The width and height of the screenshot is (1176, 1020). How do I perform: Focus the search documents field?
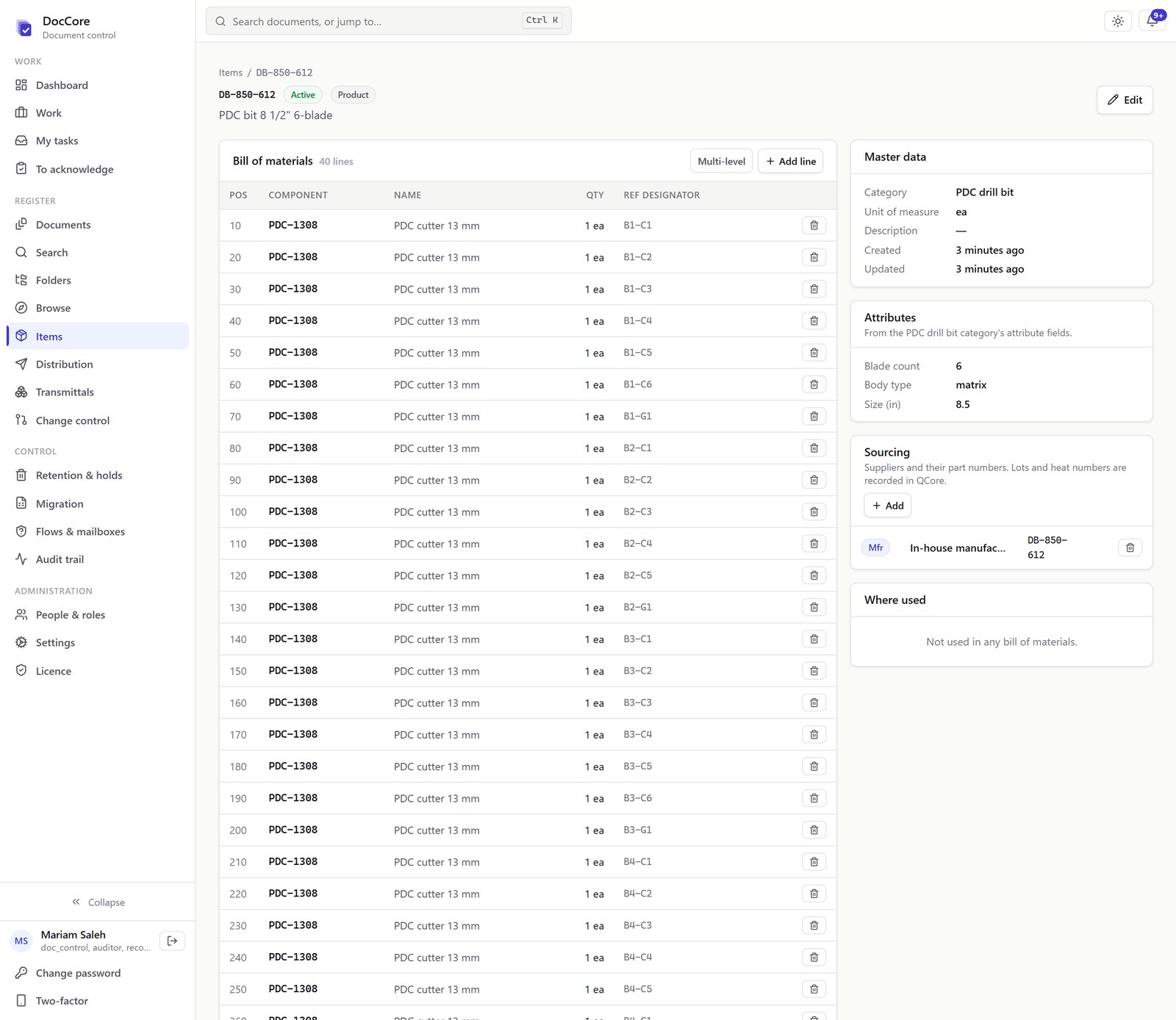pos(388,21)
